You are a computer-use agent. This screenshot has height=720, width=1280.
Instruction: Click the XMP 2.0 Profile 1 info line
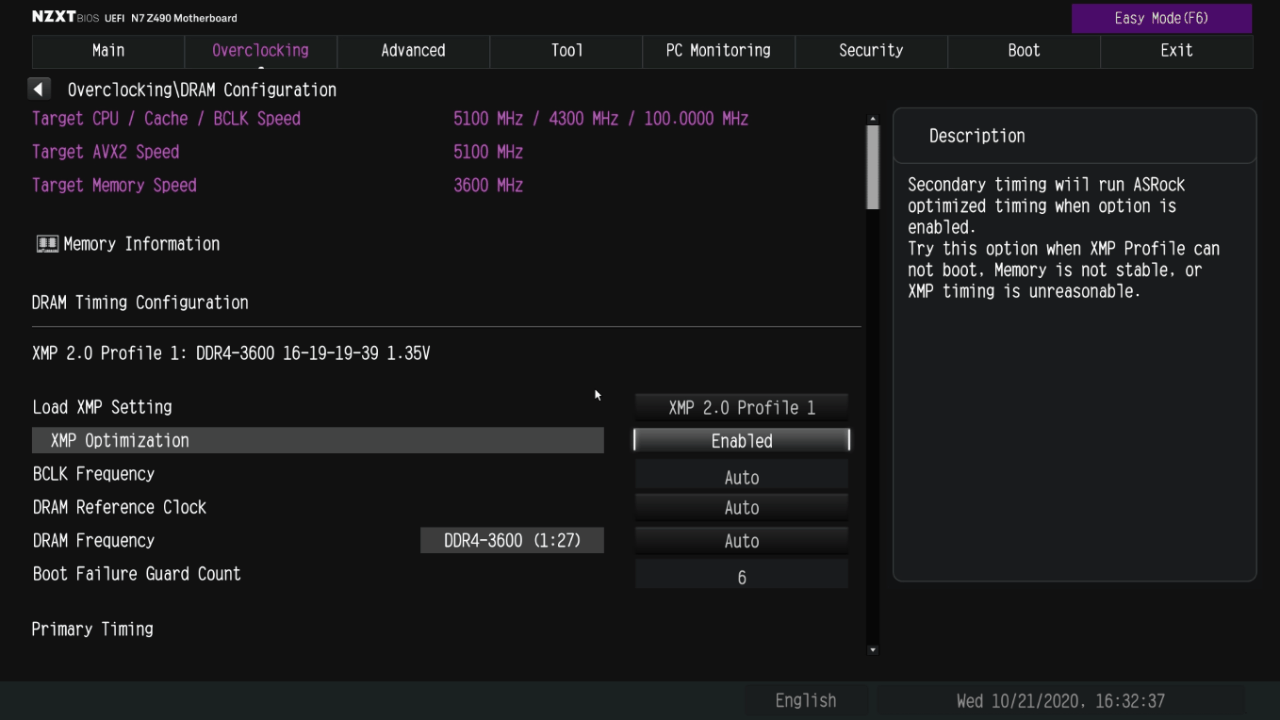(x=231, y=353)
